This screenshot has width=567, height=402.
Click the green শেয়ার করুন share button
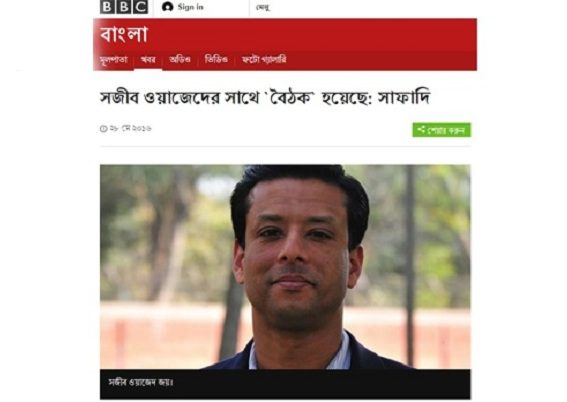(442, 130)
